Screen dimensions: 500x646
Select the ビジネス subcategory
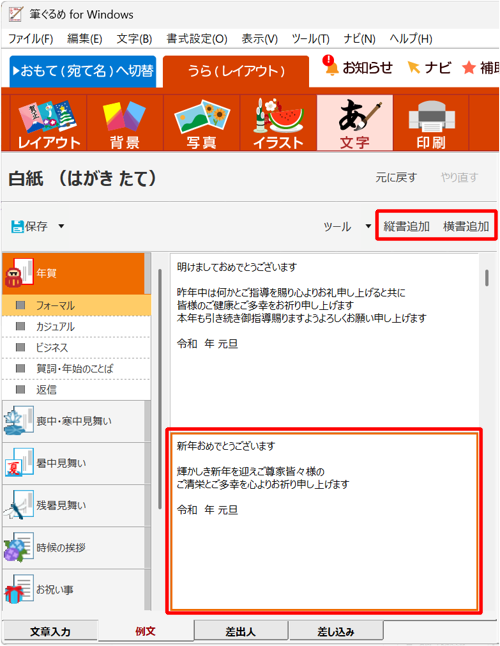[x=76, y=347]
